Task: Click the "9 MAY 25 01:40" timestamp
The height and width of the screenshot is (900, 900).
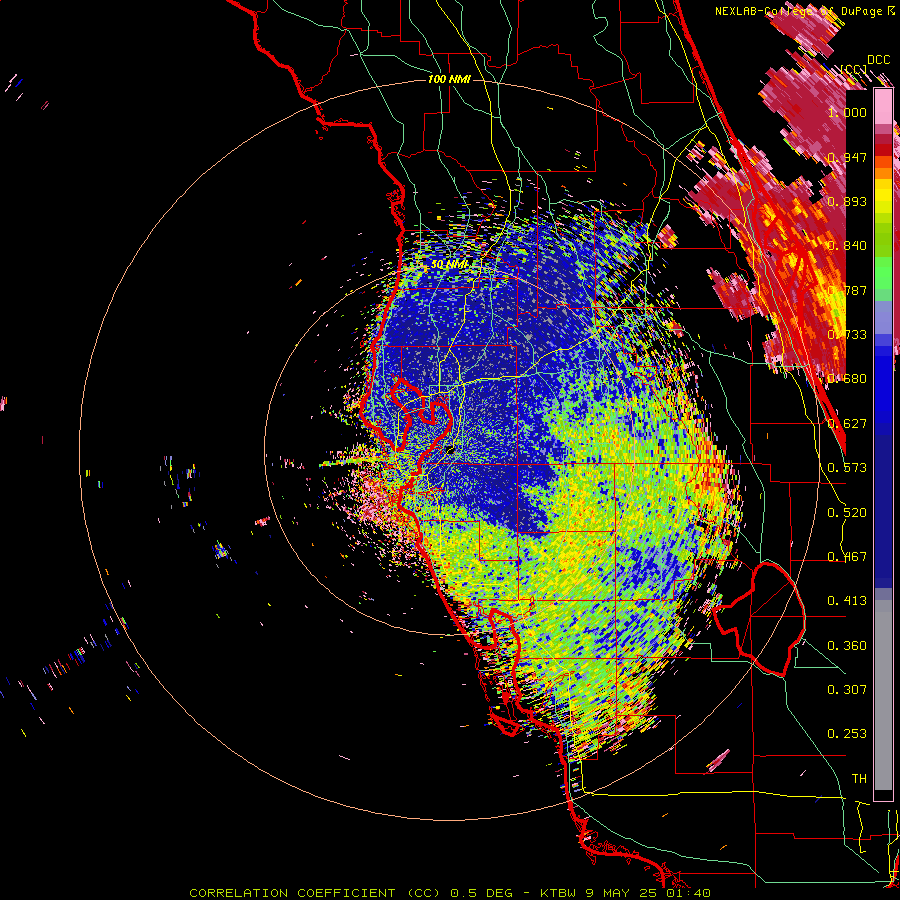Action: click(x=648, y=893)
